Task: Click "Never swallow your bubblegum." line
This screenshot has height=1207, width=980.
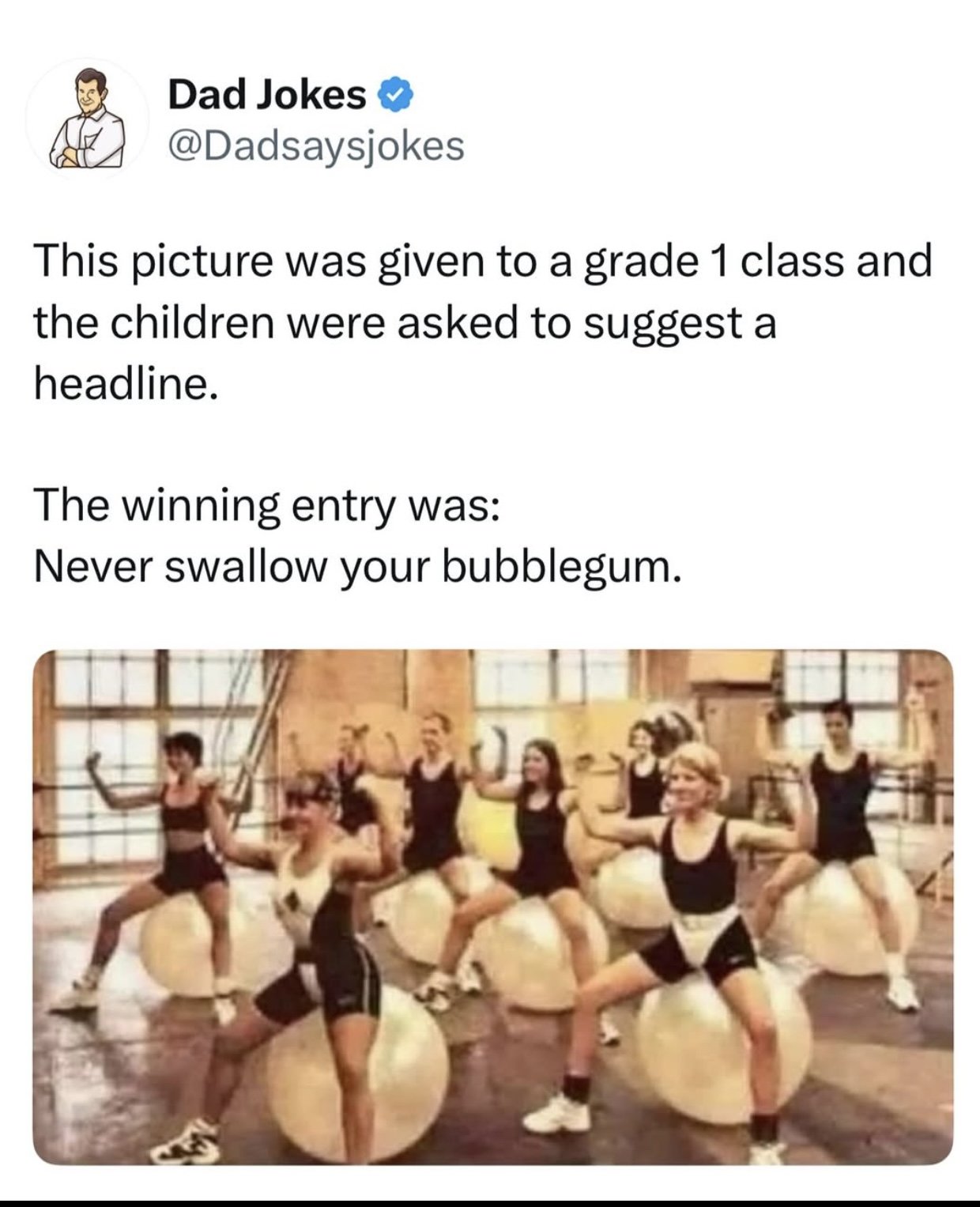Action: tap(356, 566)
